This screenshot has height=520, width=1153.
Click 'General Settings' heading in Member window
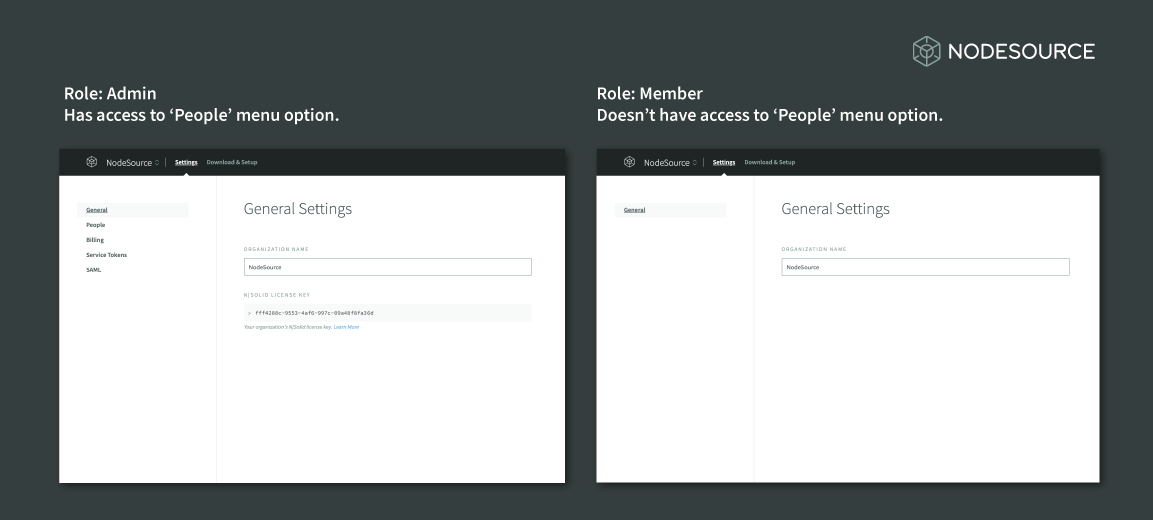(x=835, y=209)
